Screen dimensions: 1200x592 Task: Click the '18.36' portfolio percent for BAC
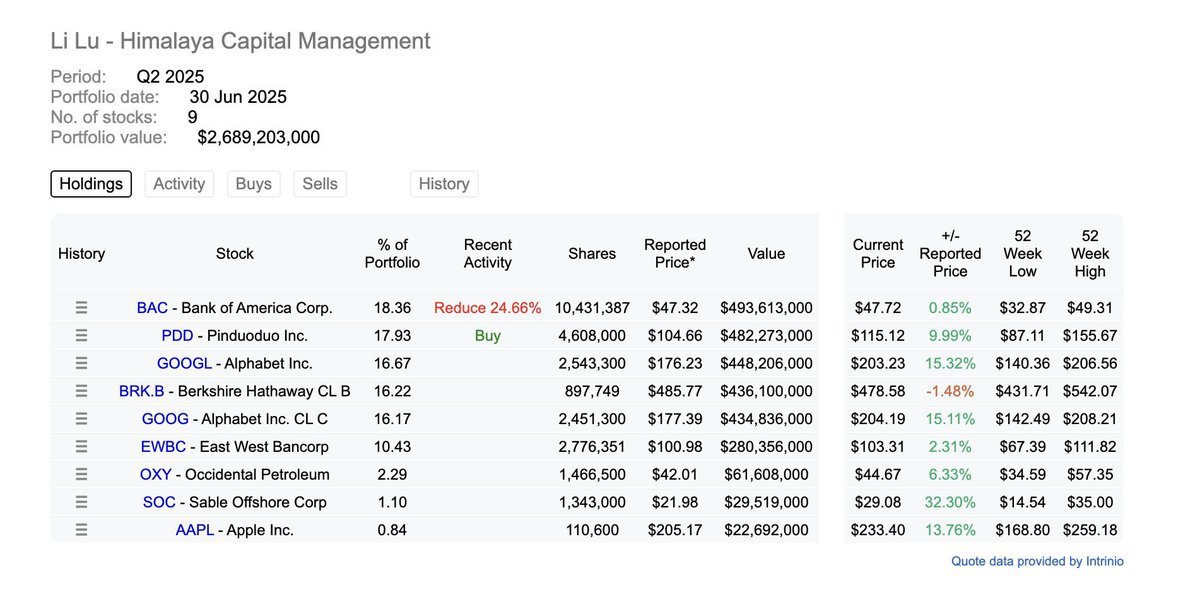pyautogui.click(x=394, y=308)
